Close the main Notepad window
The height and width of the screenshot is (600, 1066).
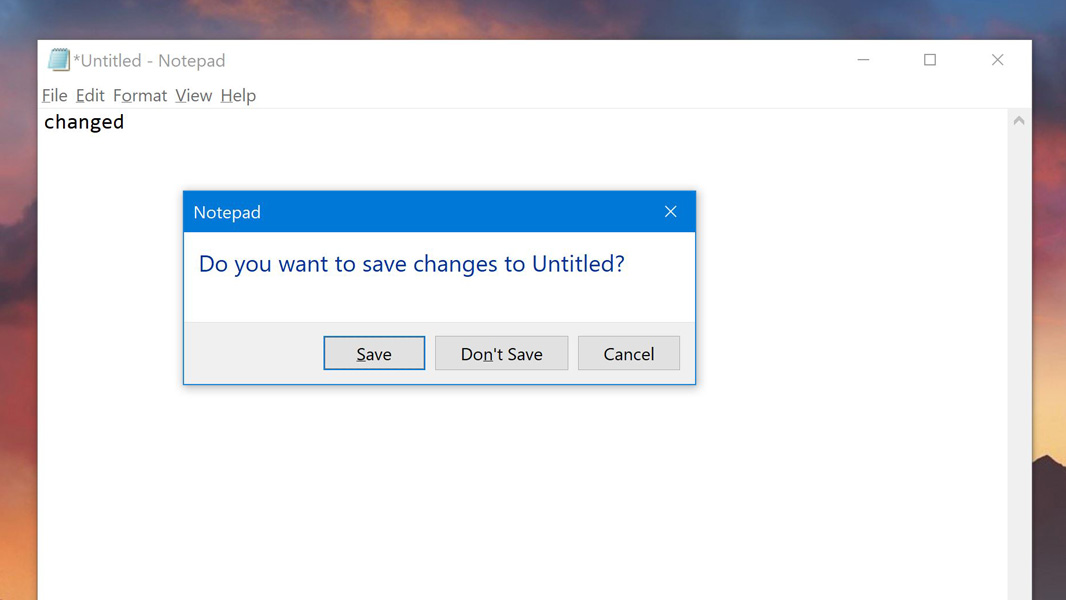[x=997, y=60]
